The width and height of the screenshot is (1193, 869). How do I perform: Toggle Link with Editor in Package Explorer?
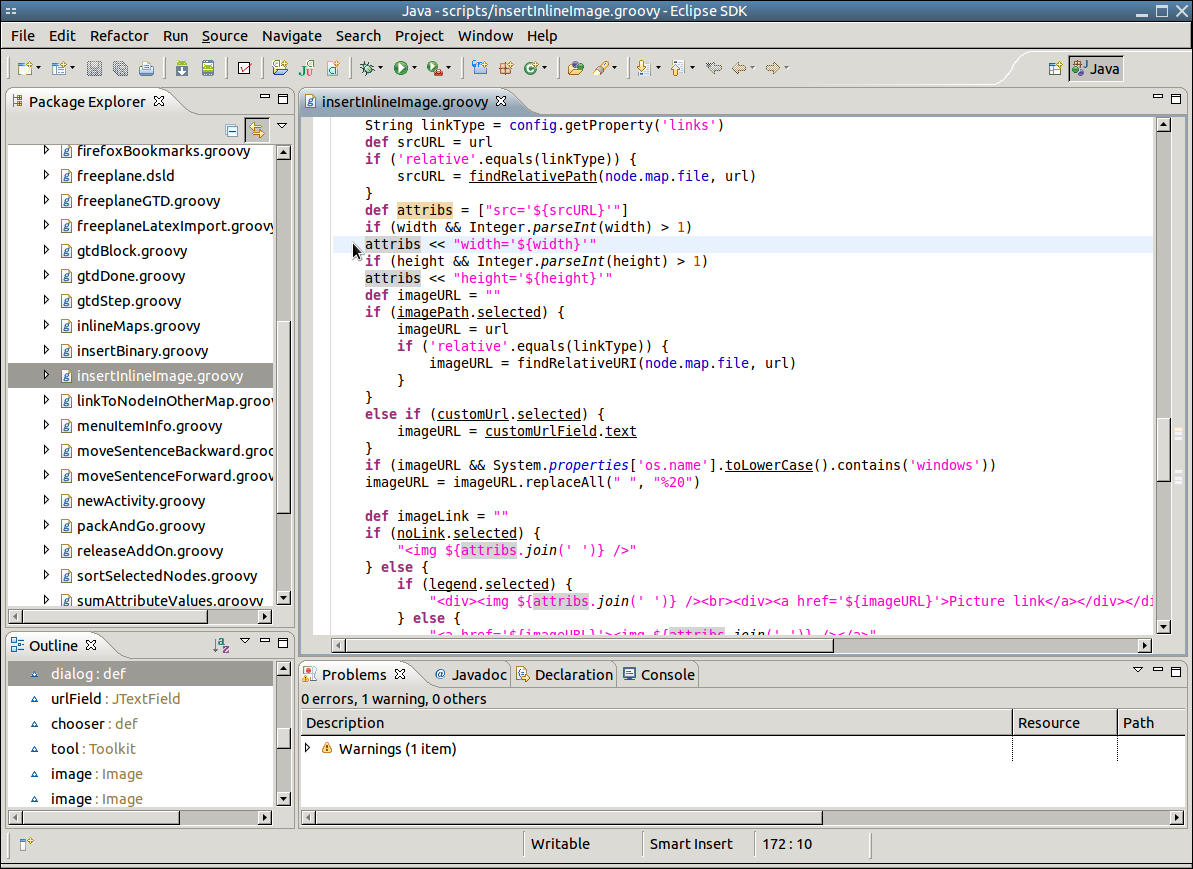tap(257, 129)
